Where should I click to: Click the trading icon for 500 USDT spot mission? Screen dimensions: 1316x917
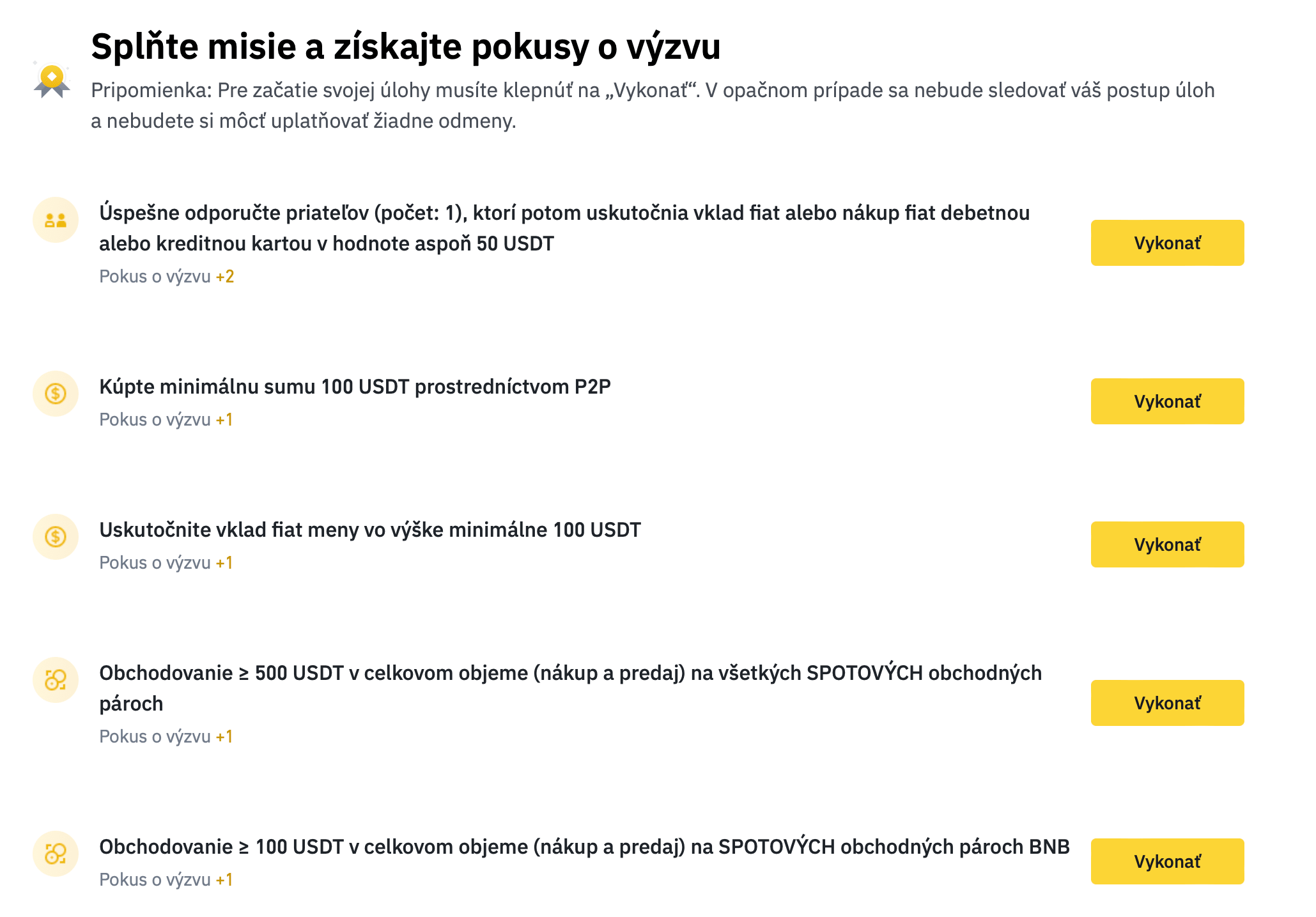point(56,680)
